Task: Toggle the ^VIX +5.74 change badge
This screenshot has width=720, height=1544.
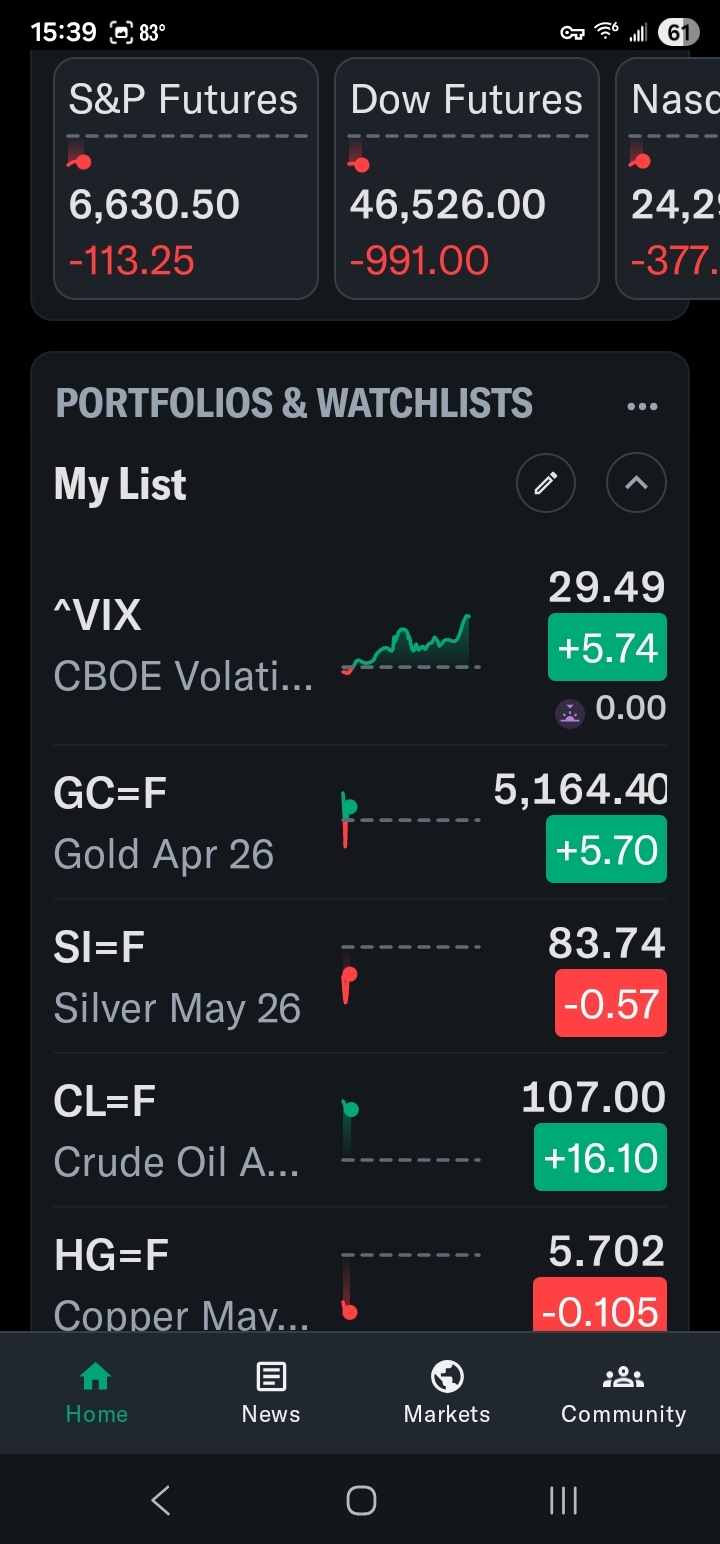Action: [x=607, y=648]
